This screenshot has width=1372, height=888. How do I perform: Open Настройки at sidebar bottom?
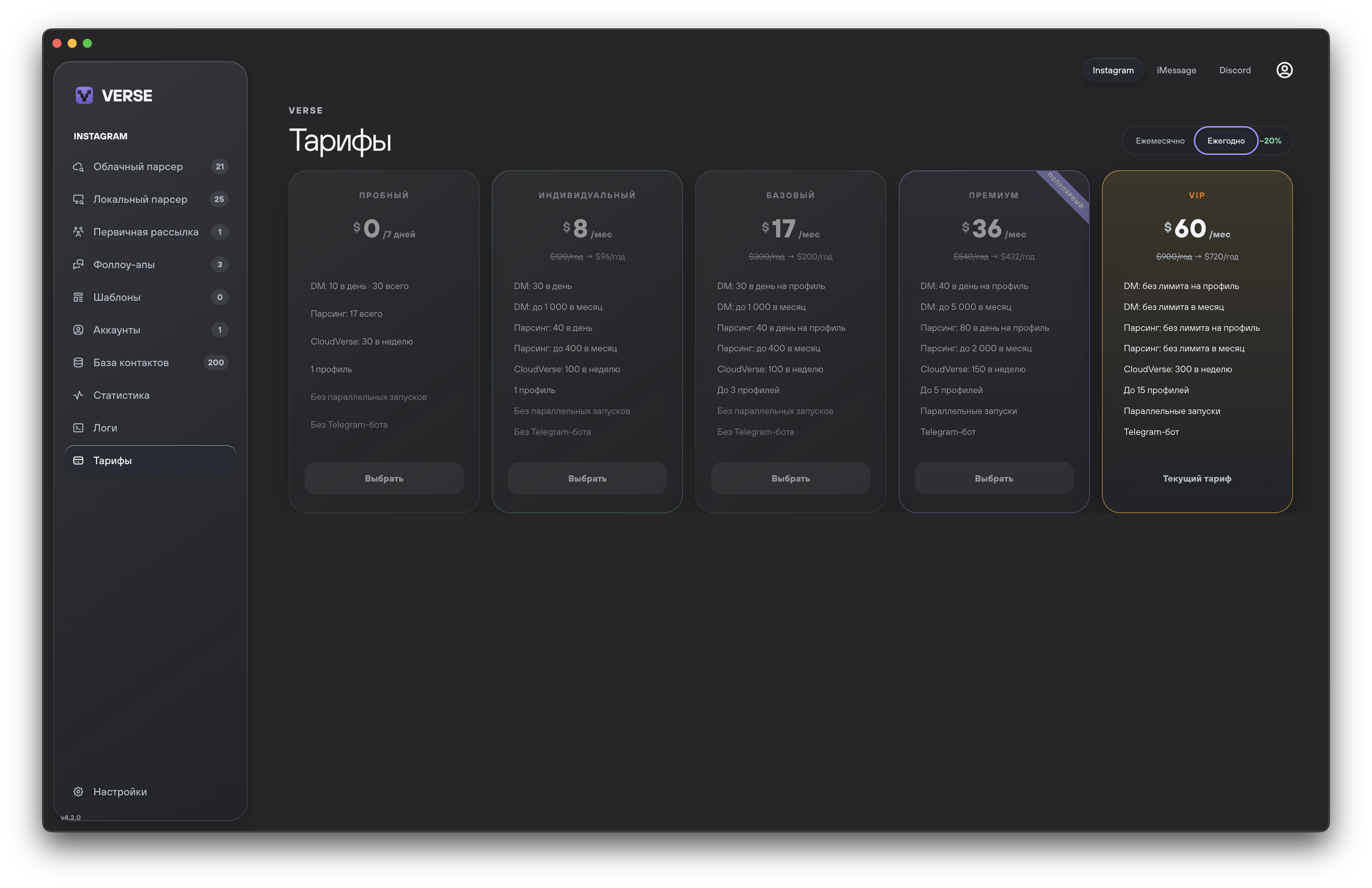(x=150, y=792)
